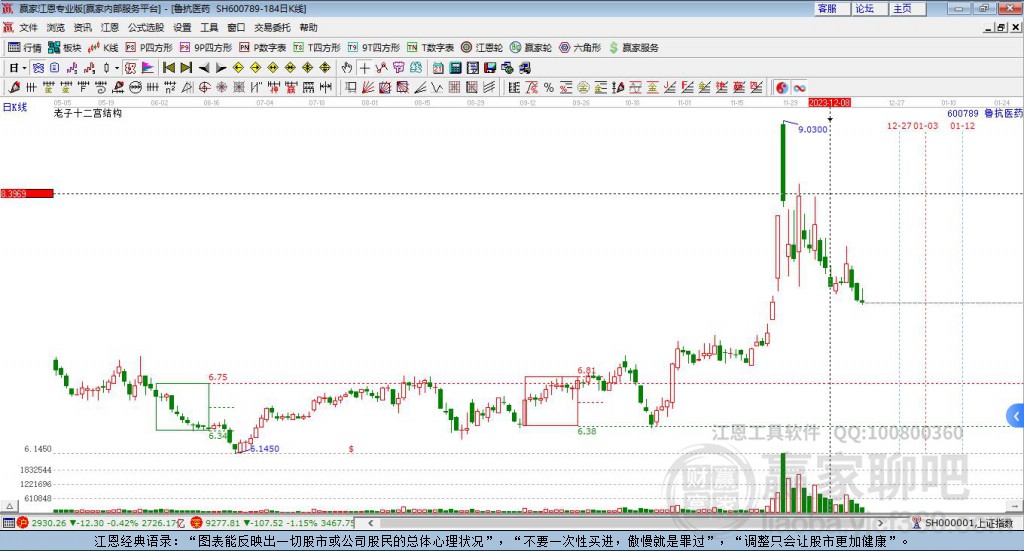Open the calendar icon in toolbar
This screenshot has width=1024, height=551.
click(x=438, y=68)
